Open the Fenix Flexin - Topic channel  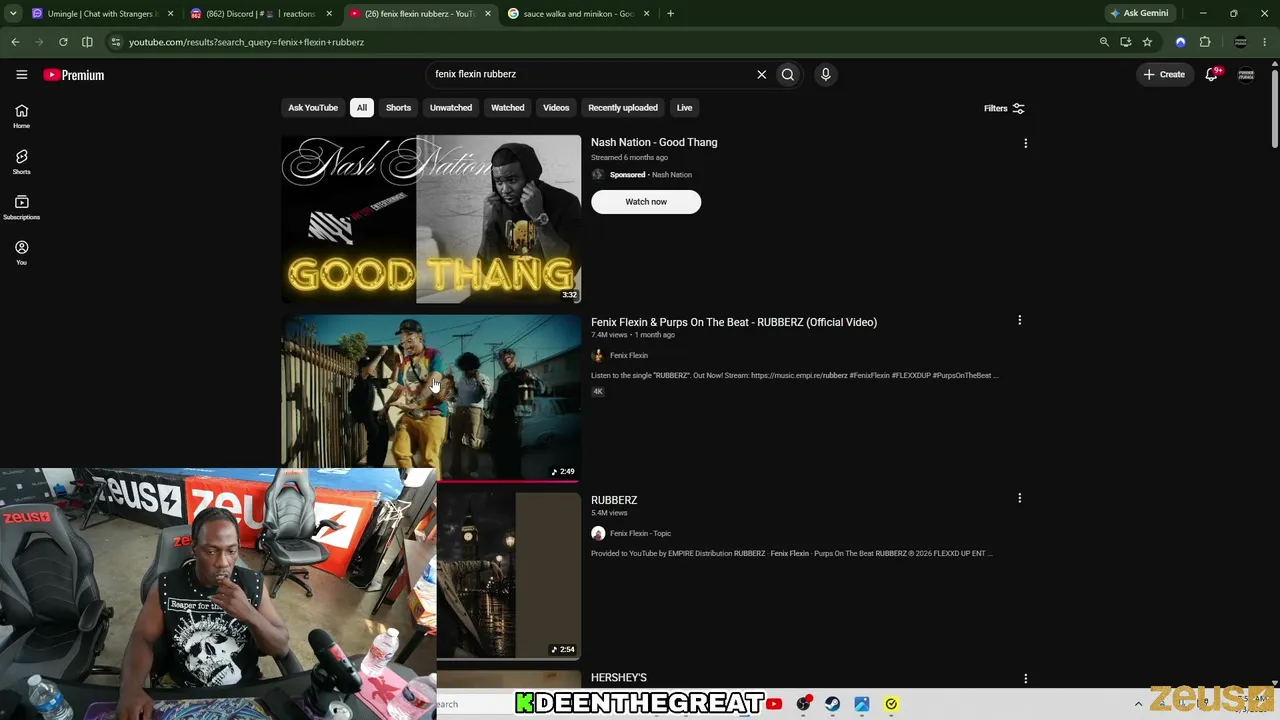coord(640,533)
